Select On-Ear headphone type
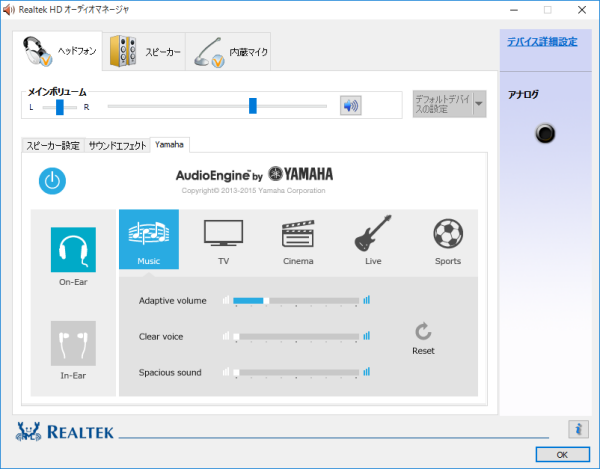The image size is (600, 469). pyautogui.click(x=73, y=250)
